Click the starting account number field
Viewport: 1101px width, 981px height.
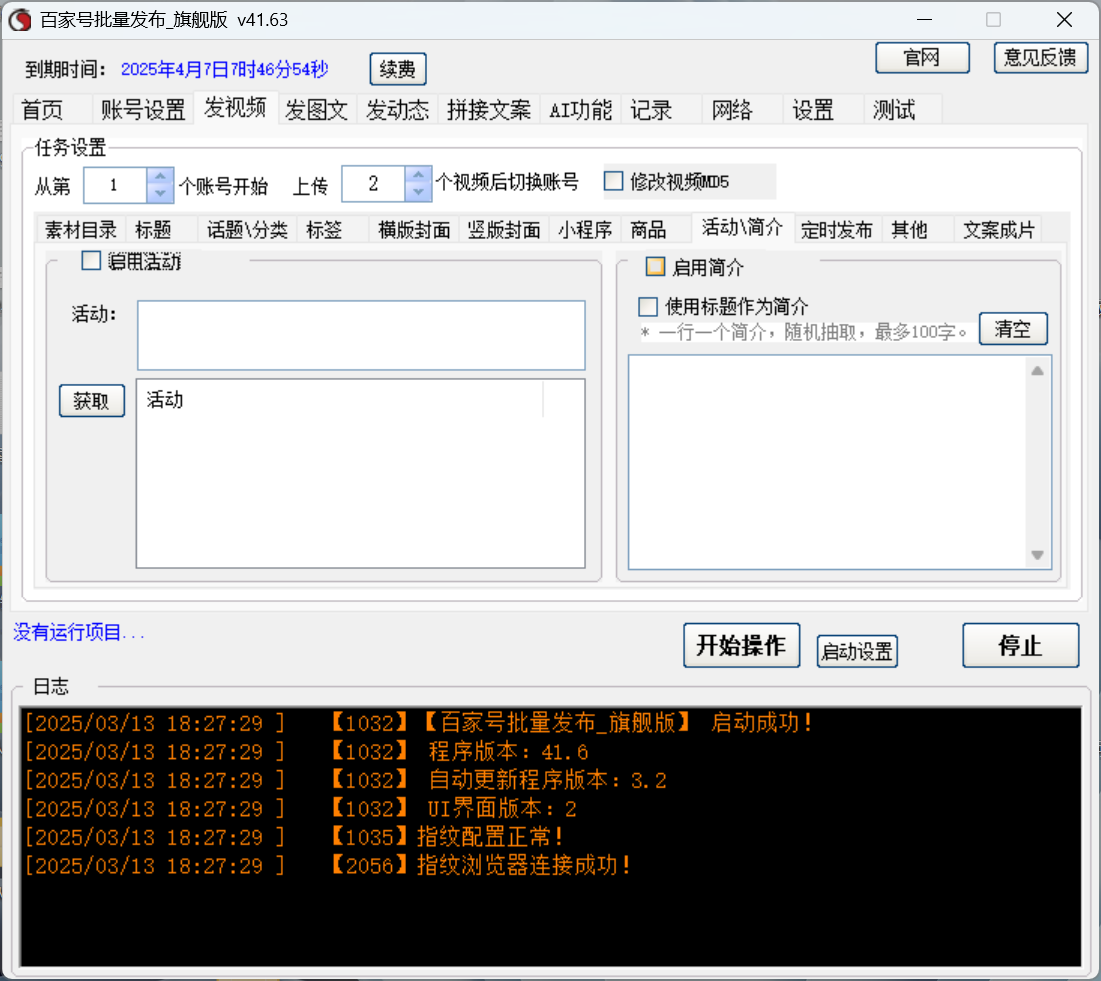(115, 185)
